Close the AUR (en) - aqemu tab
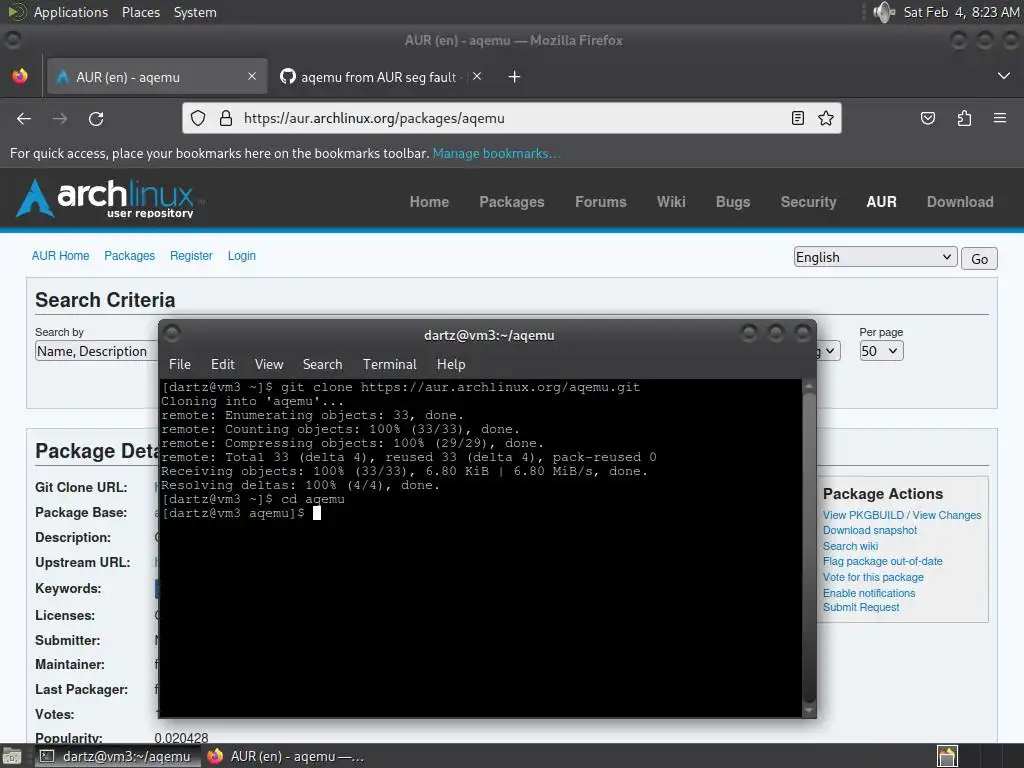The width and height of the screenshot is (1024, 768). (x=252, y=76)
